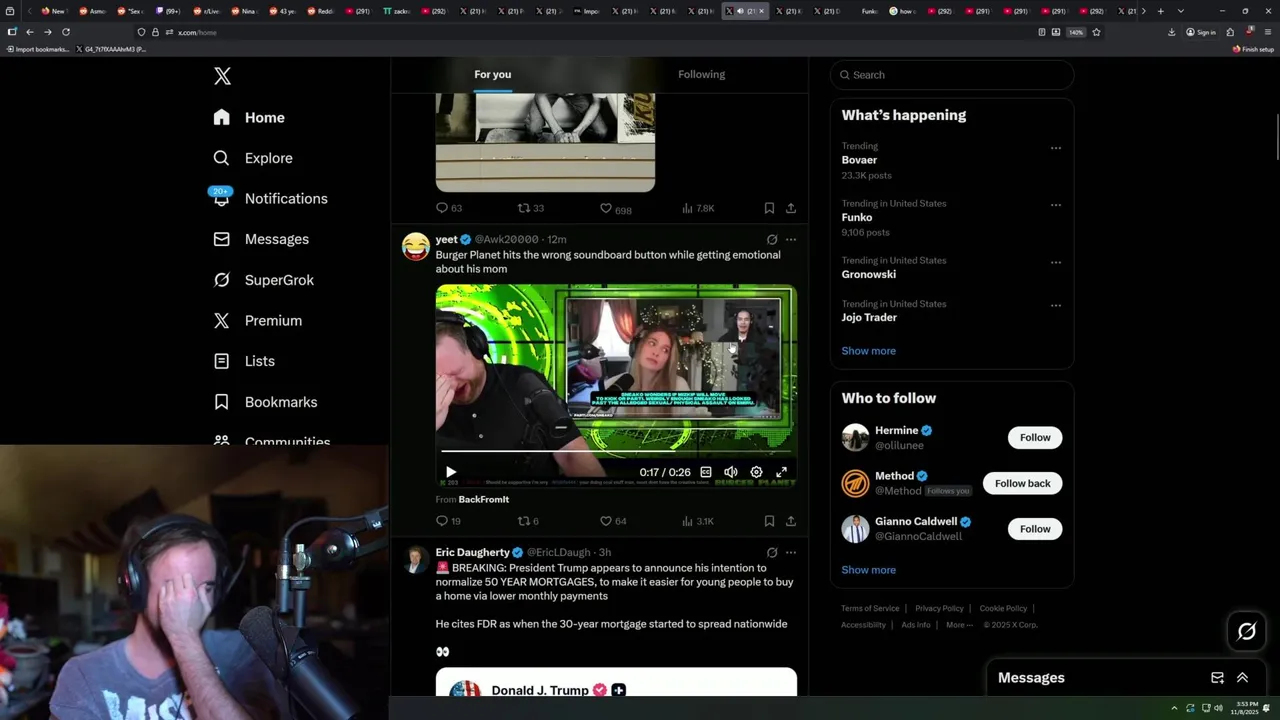1280x720 pixels.
Task: Open the Bovaer trending topic
Action: click(x=859, y=160)
